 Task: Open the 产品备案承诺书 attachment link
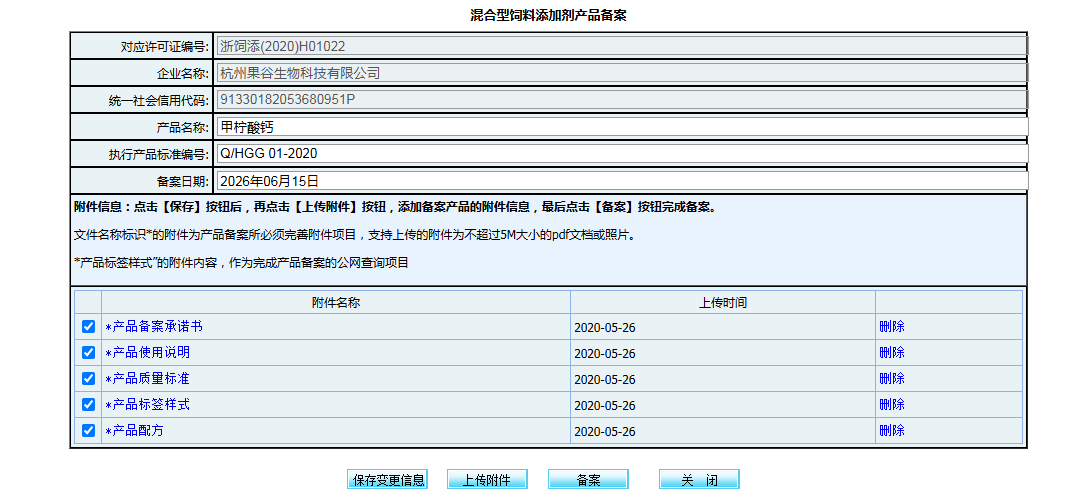click(x=153, y=326)
